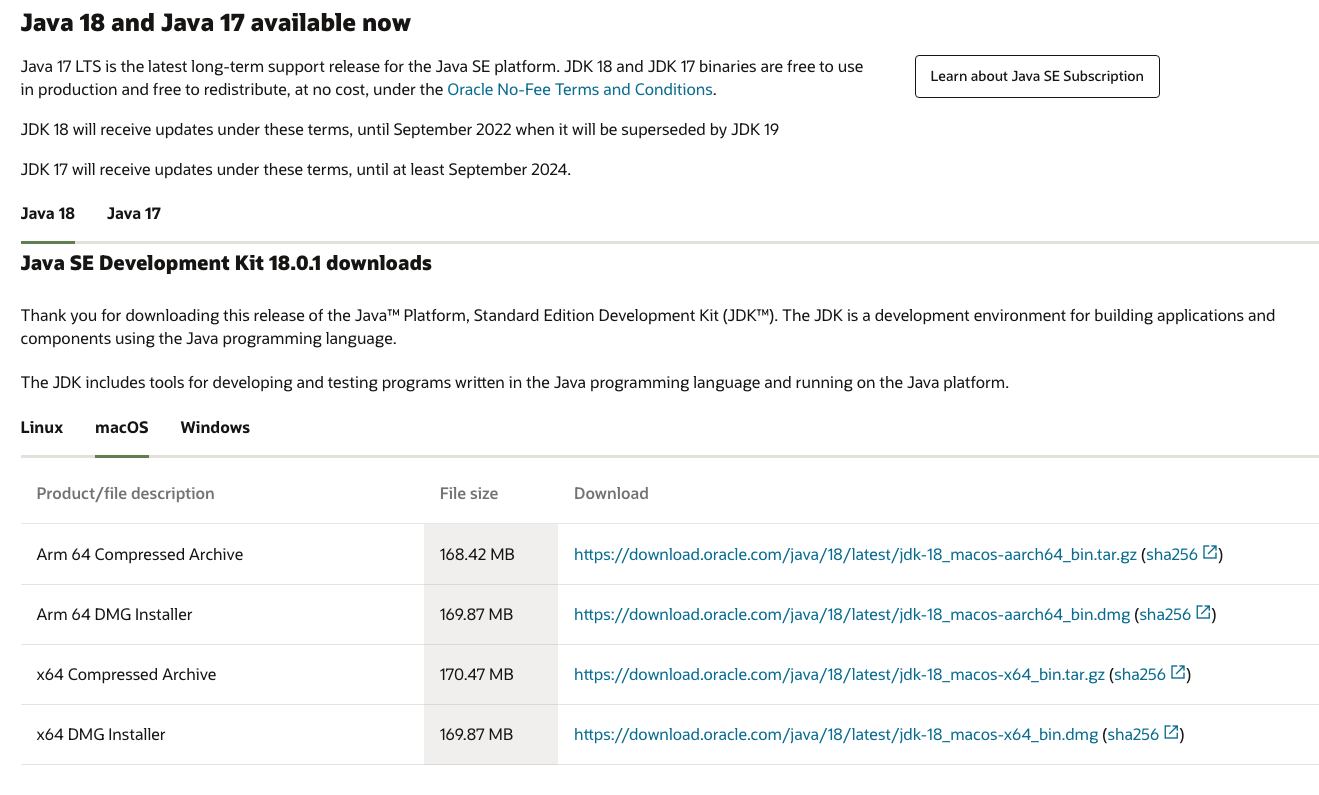Open sha256 link for aarch64 DMG
The height and width of the screenshot is (795, 1319).
[x=1165, y=615]
